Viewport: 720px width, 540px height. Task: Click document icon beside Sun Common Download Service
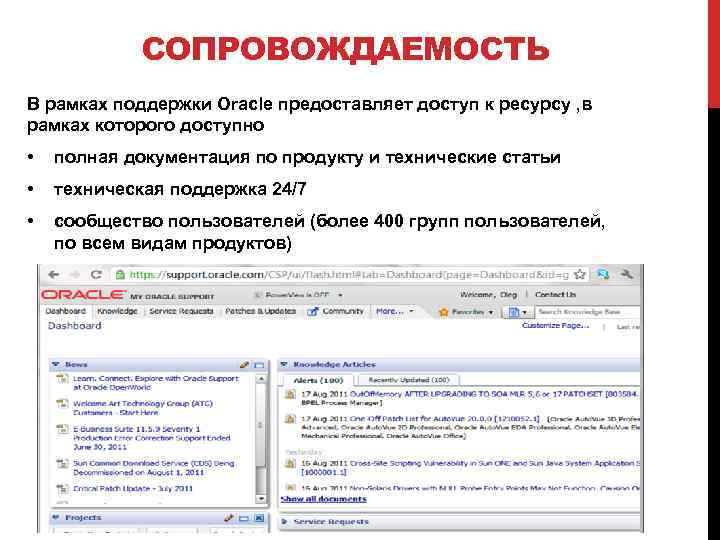[62, 464]
